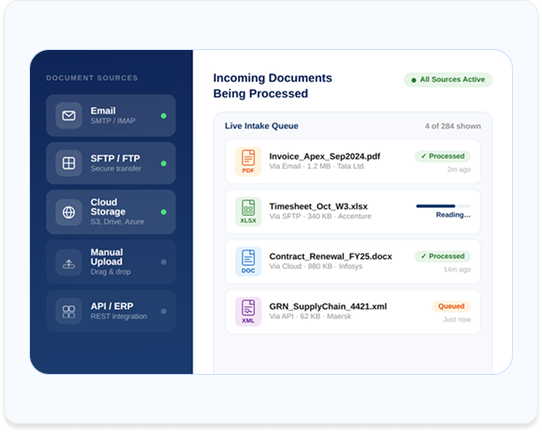The image size is (542, 432).
Task: Click the '2m ago' timestamp
Action: pyautogui.click(x=459, y=170)
